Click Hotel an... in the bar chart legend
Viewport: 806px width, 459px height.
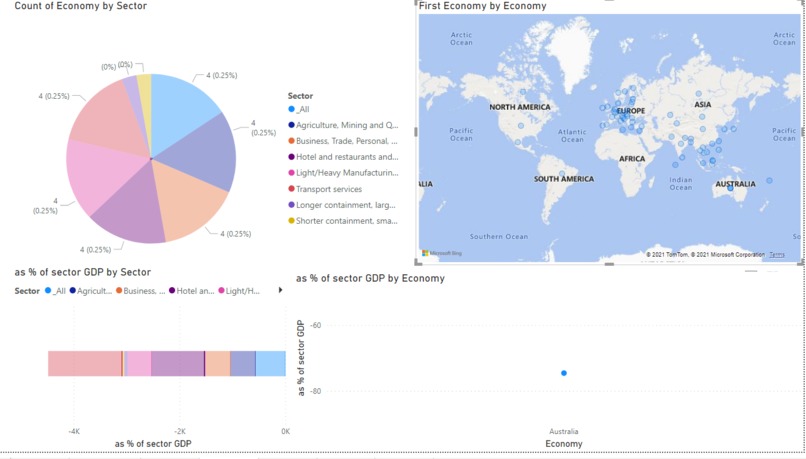(191, 291)
